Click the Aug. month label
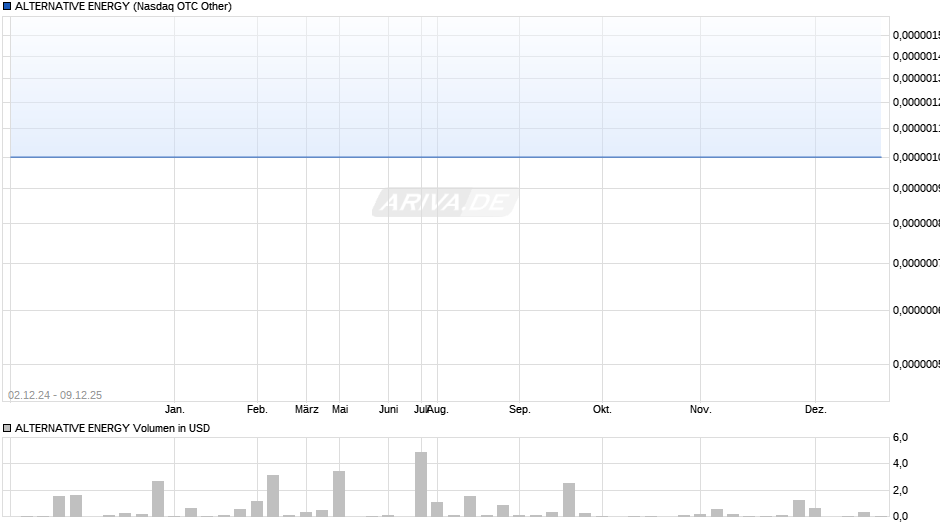The height and width of the screenshot is (526, 940). point(438,410)
